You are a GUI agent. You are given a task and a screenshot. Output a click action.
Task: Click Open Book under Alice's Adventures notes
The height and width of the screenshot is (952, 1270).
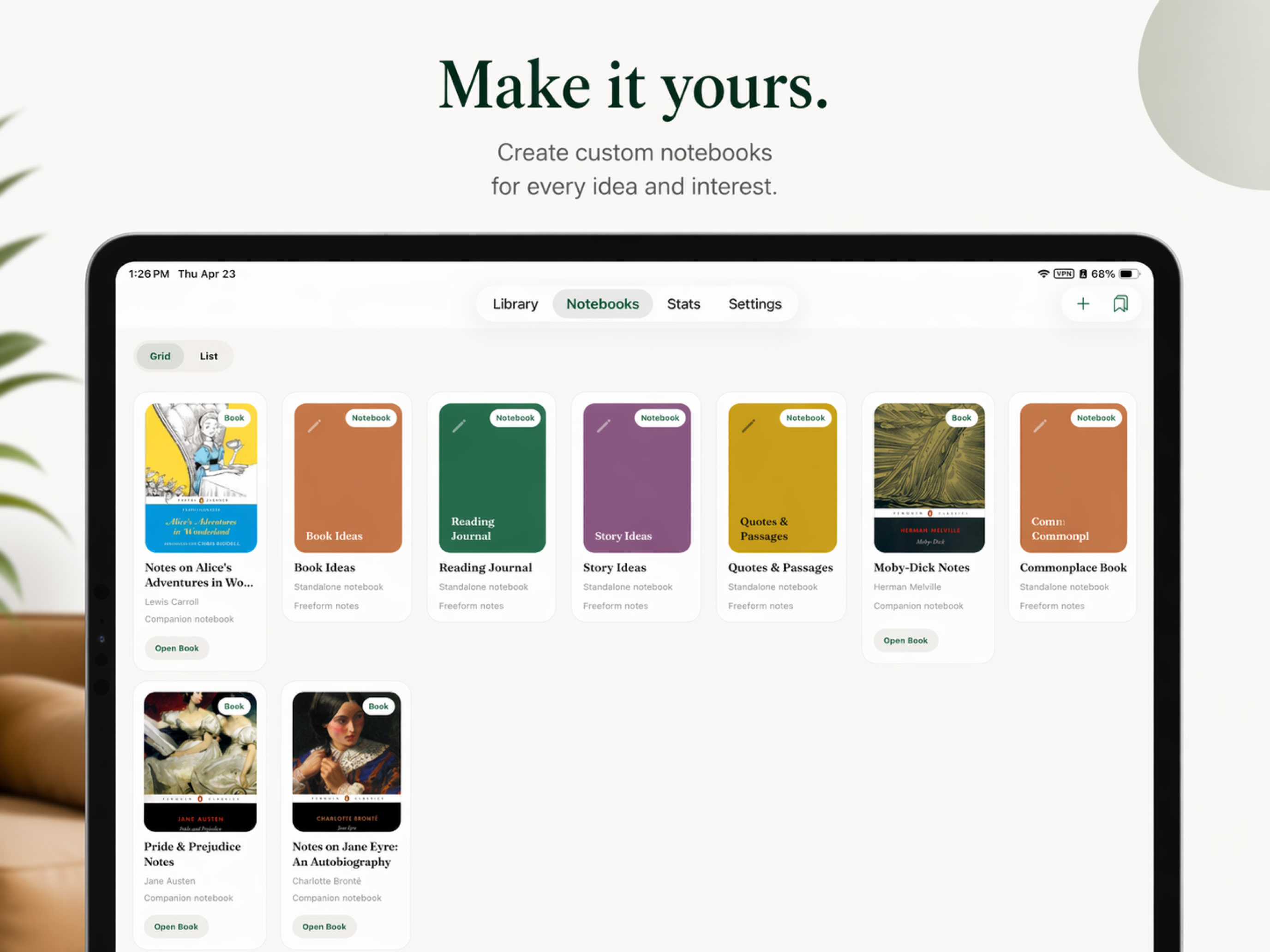click(177, 649)
